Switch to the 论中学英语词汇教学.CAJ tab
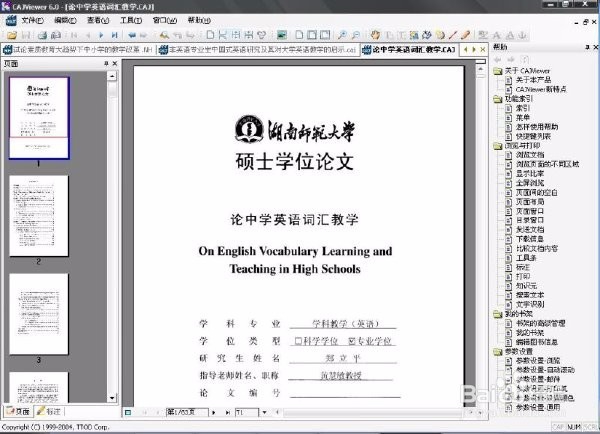 [409, 50]
